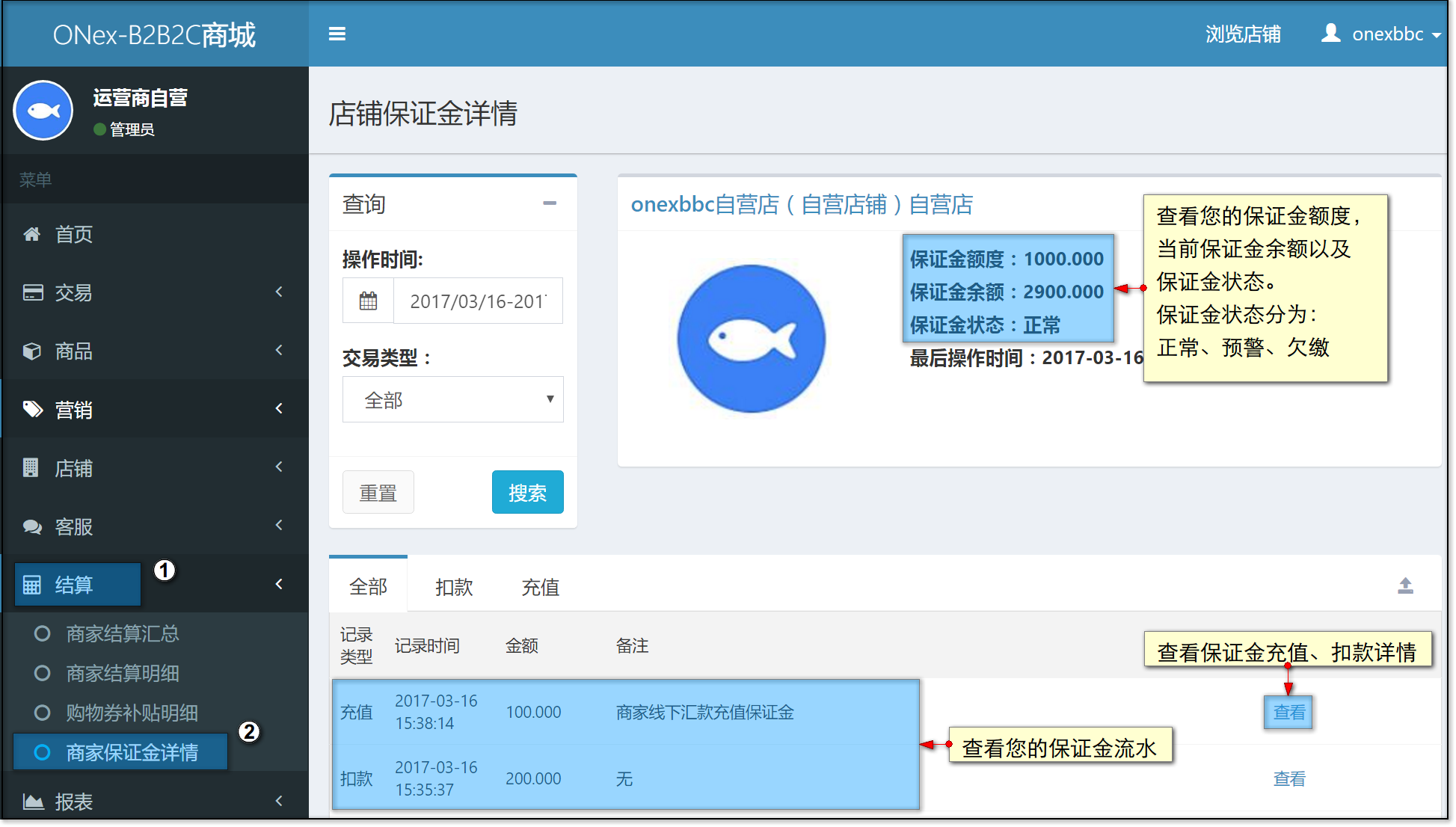Click the tags icon for 营销
The height and width of the screenshot is (827, 1456).
tap(32, 409)
